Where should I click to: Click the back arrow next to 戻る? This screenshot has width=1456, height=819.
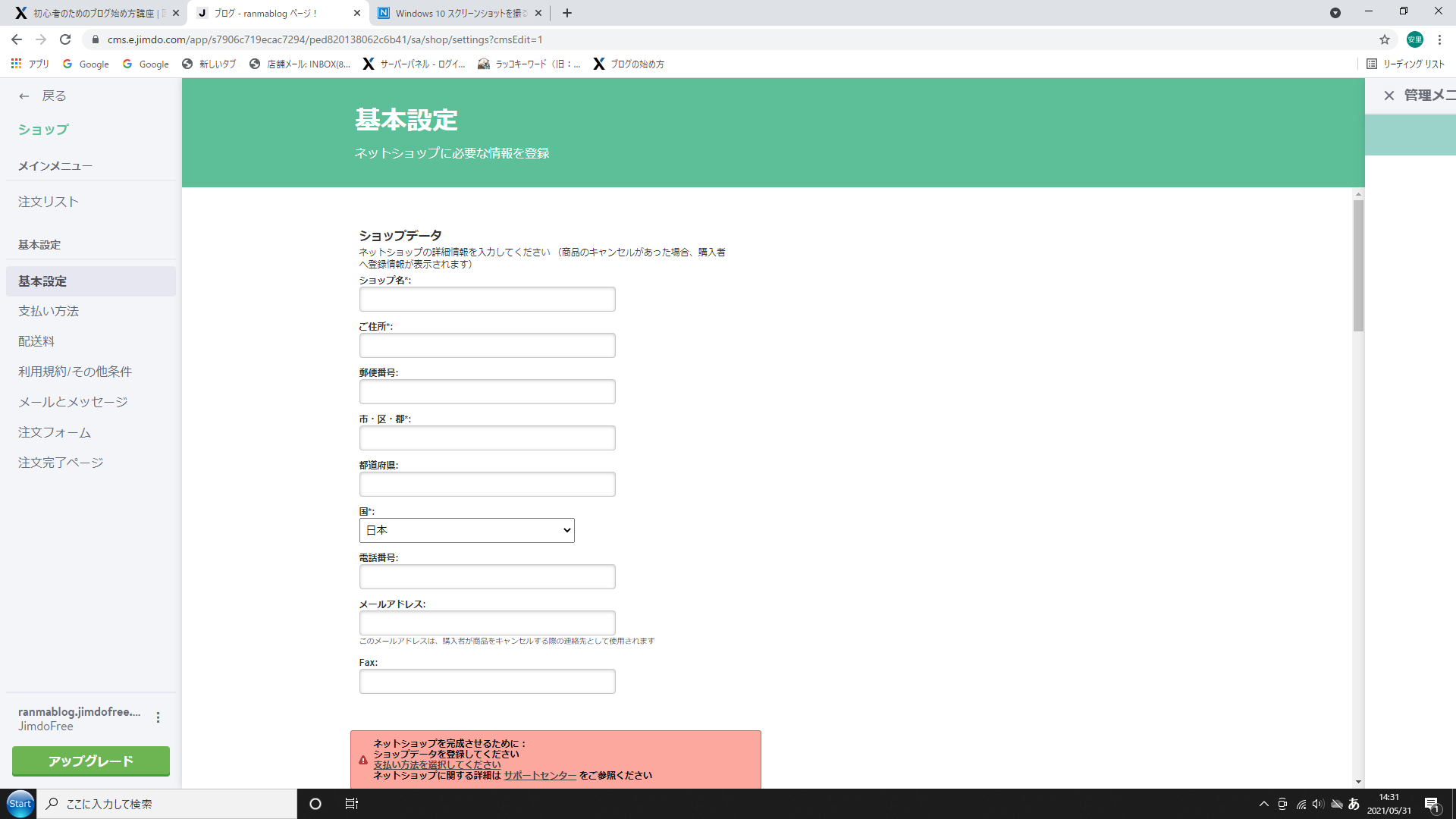(24, 96)
